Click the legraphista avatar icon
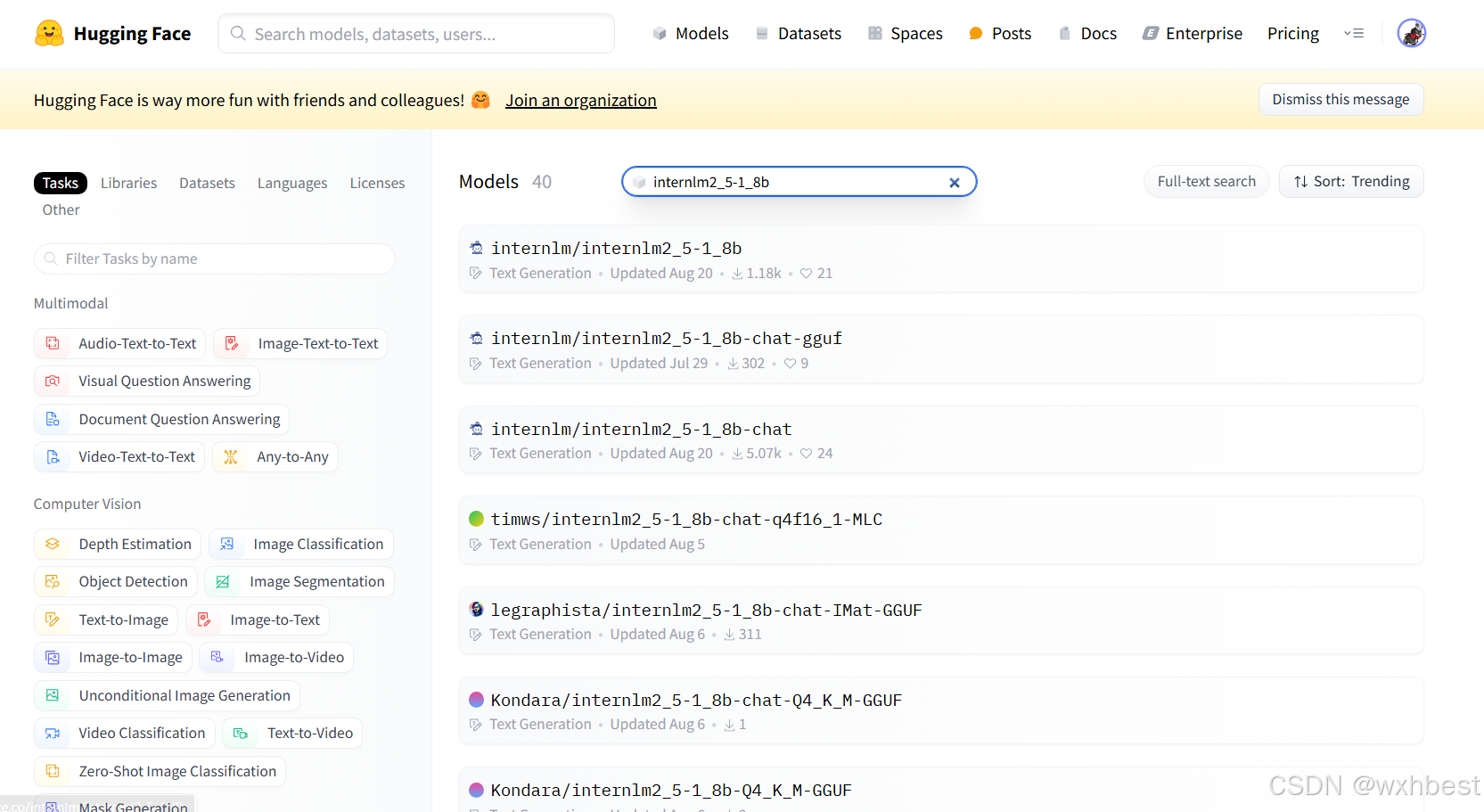This screenshot has height=812, width=1484. pos(477,610)
